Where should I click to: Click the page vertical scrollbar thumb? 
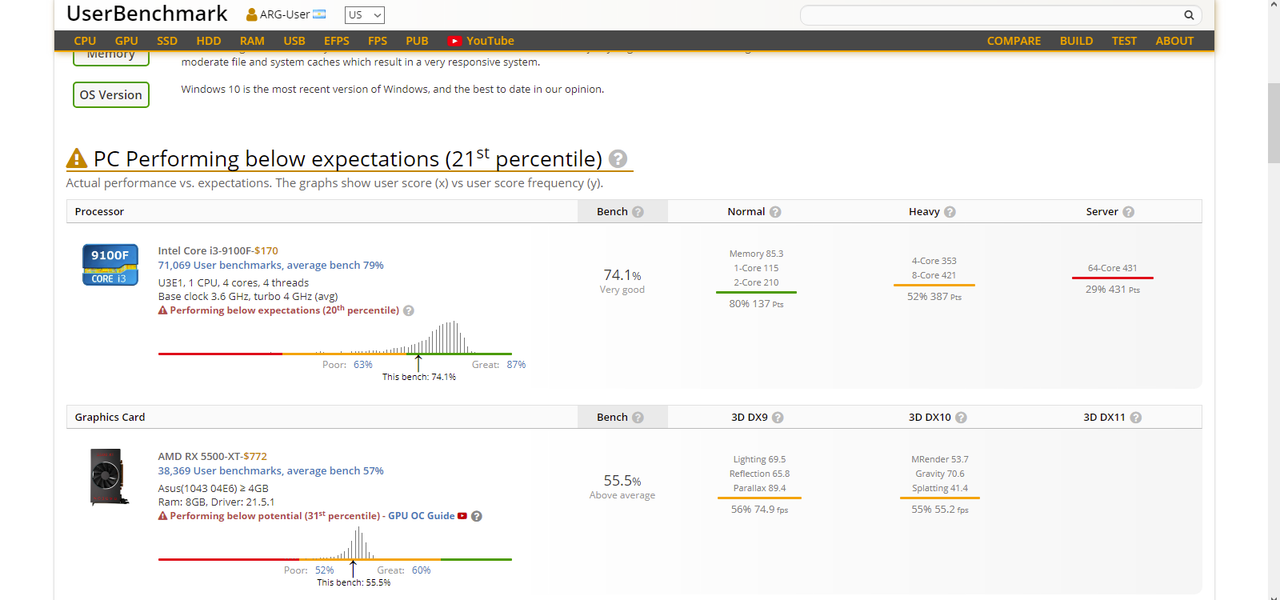tap(1273, 124)
